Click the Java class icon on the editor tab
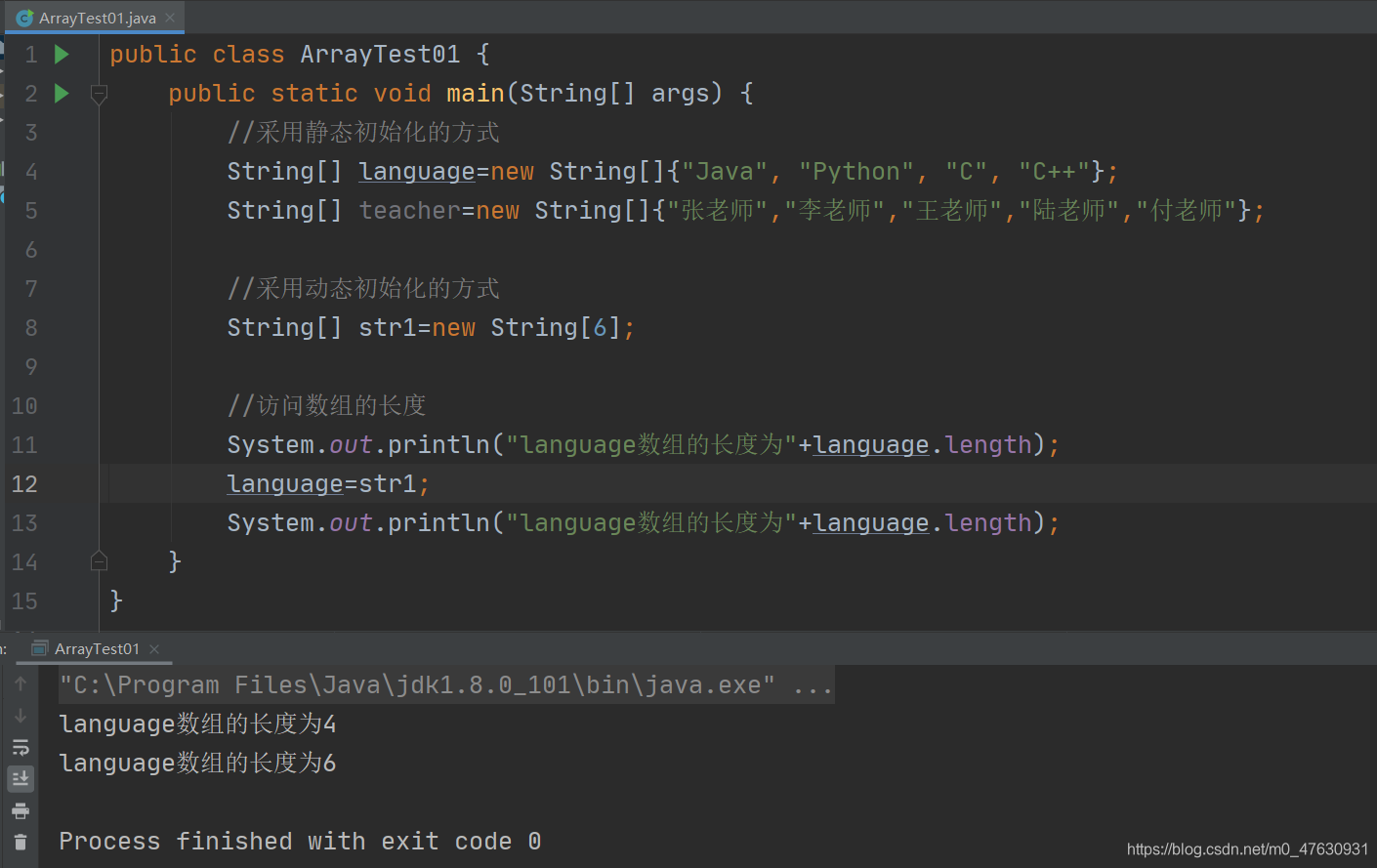Image resolution: width=1377 pixels, height=868 pixels. click(x=24, y=18)
